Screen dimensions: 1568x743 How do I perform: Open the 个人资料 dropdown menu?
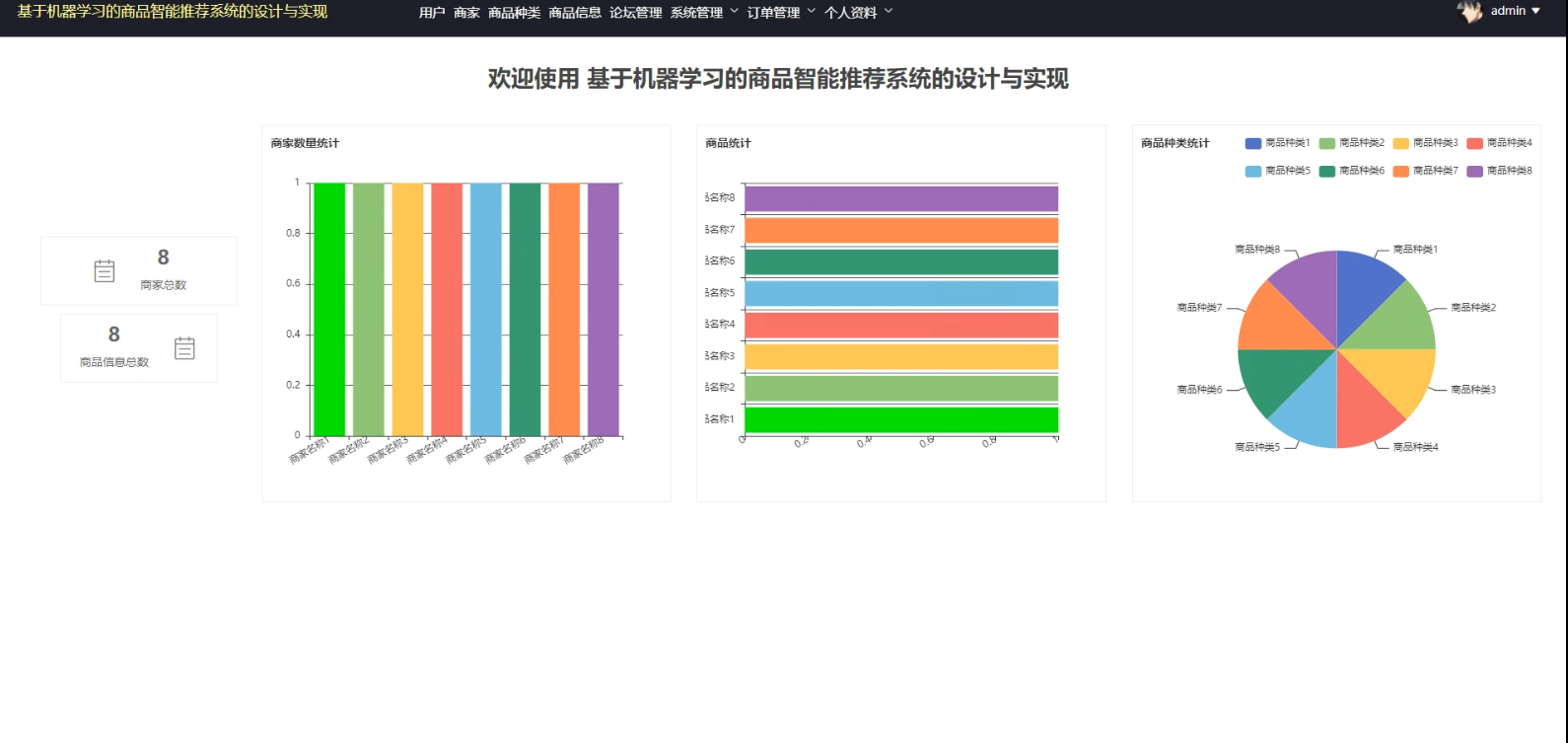tap(858, 13)
